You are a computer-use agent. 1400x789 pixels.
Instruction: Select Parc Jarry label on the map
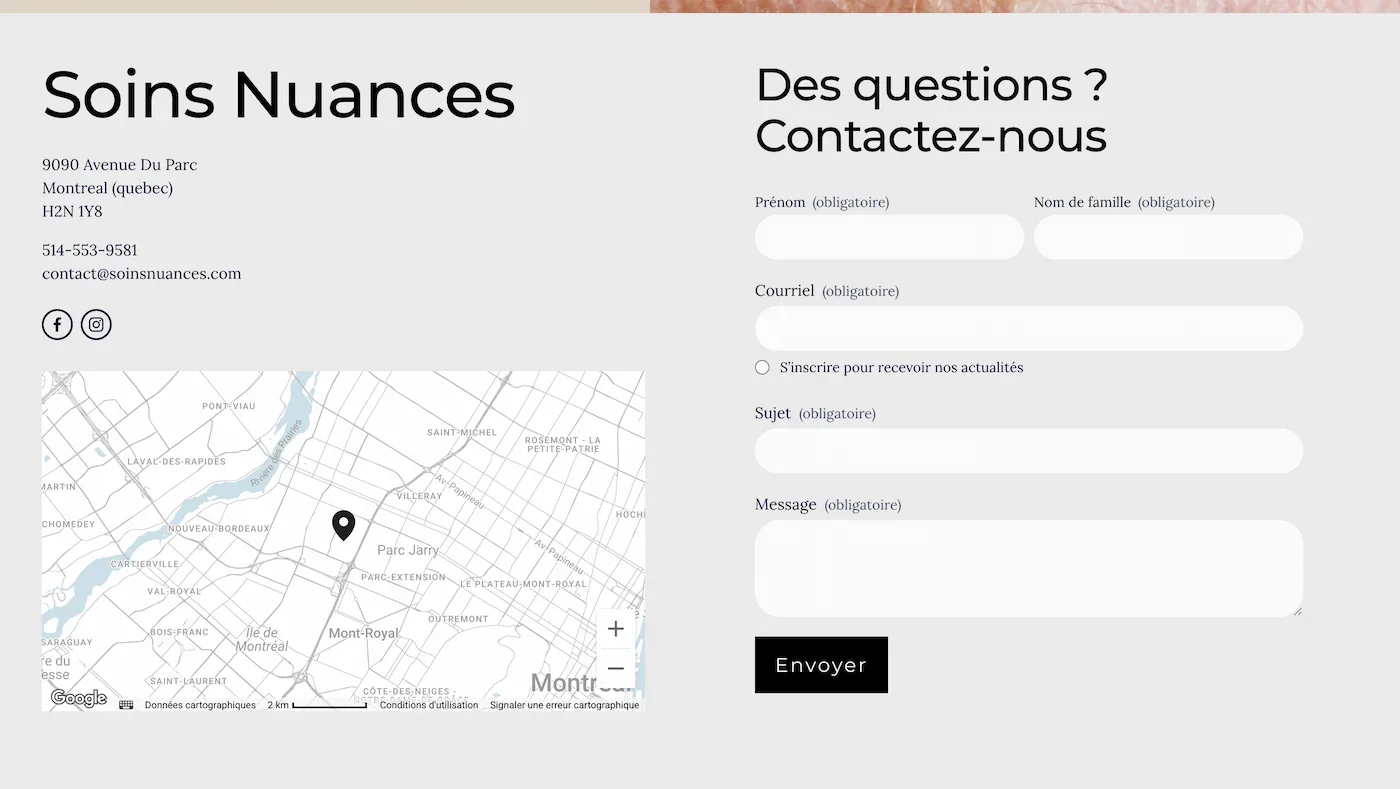point(408,549)
